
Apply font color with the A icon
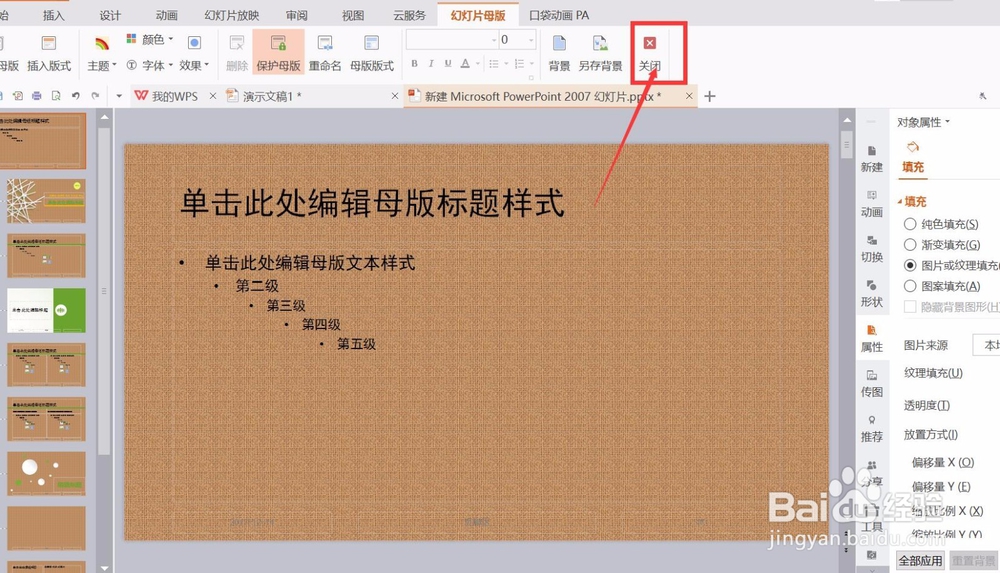tap(466, 63)
